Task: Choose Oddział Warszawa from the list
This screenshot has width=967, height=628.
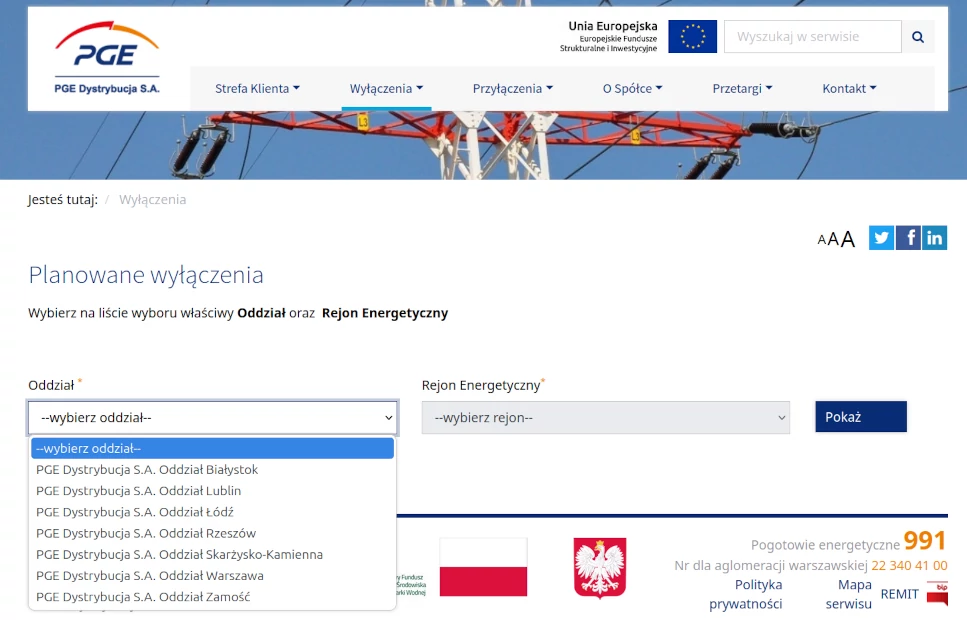Action: [x=212, y=576]
